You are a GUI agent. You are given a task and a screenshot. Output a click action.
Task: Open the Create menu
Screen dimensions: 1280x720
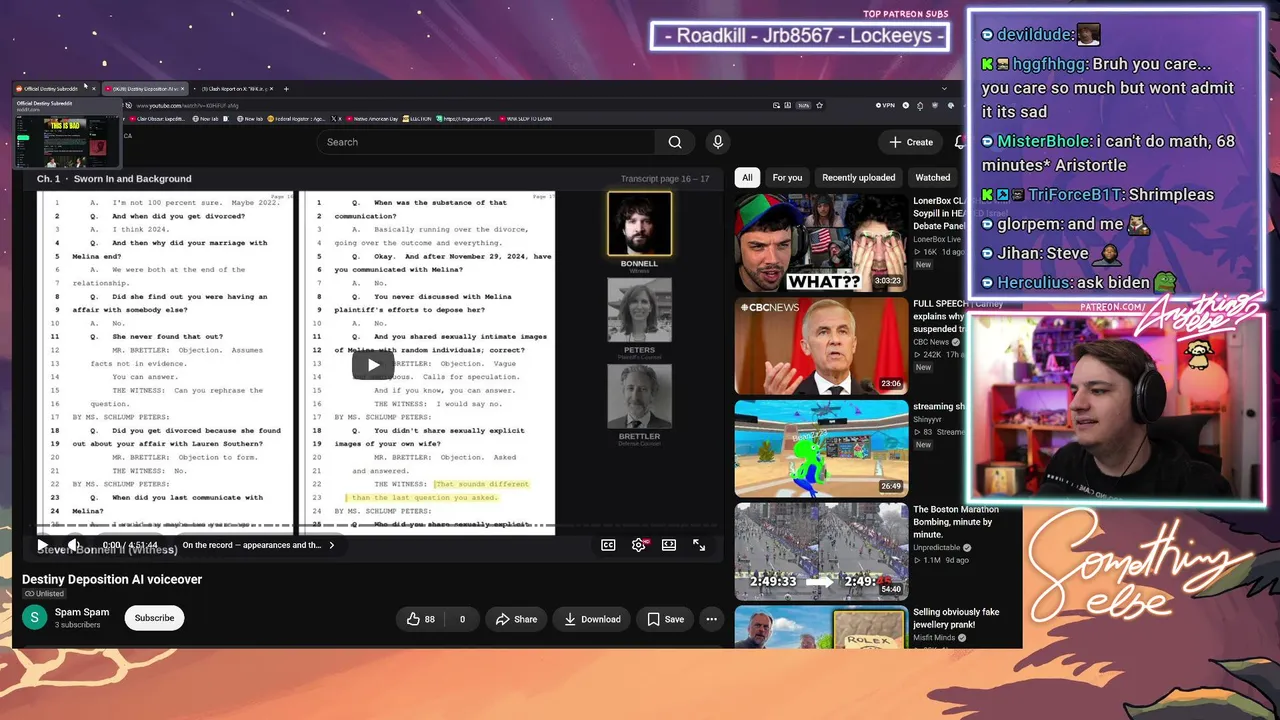911,142
